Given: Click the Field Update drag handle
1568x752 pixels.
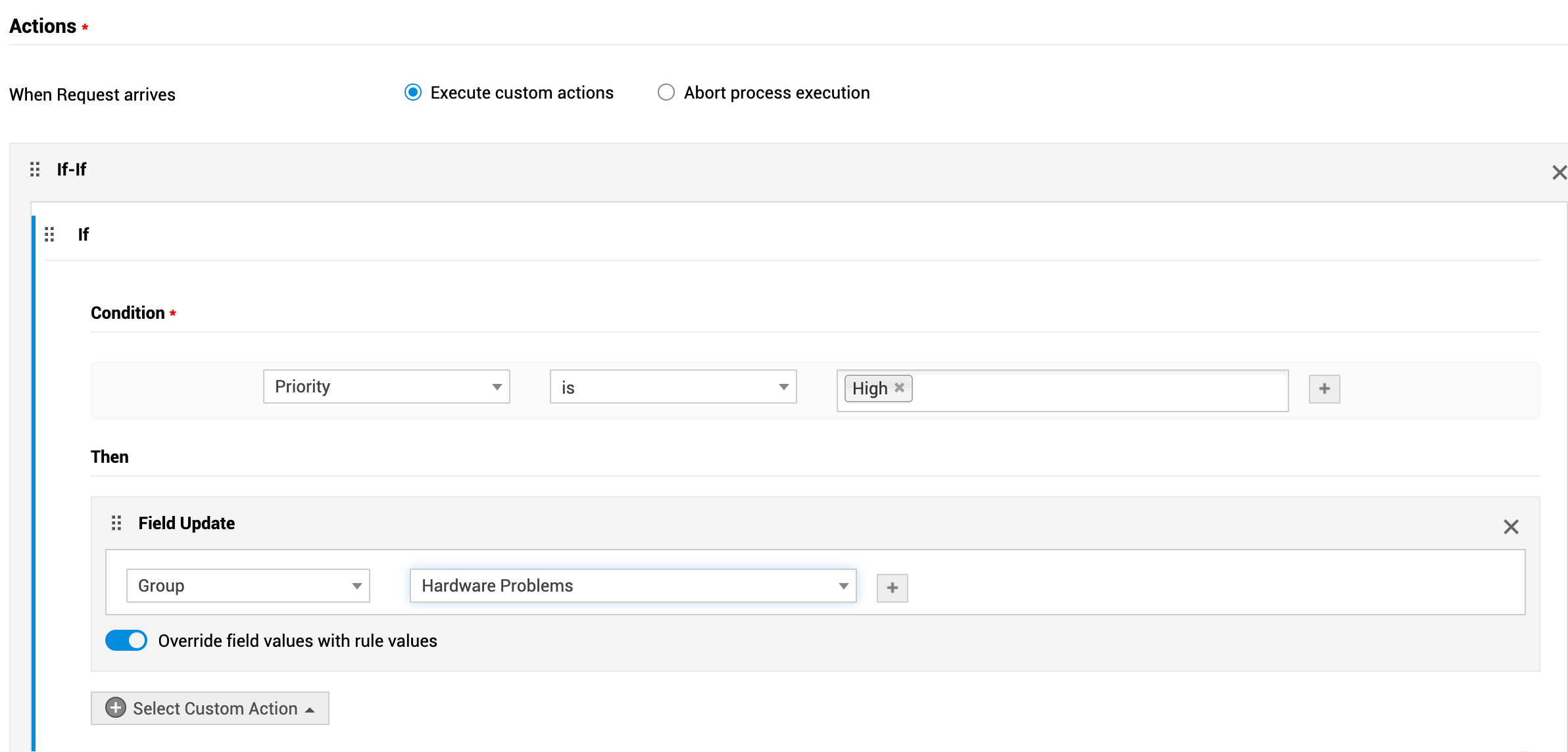Looking at the screenshot, I should [116, 523].
